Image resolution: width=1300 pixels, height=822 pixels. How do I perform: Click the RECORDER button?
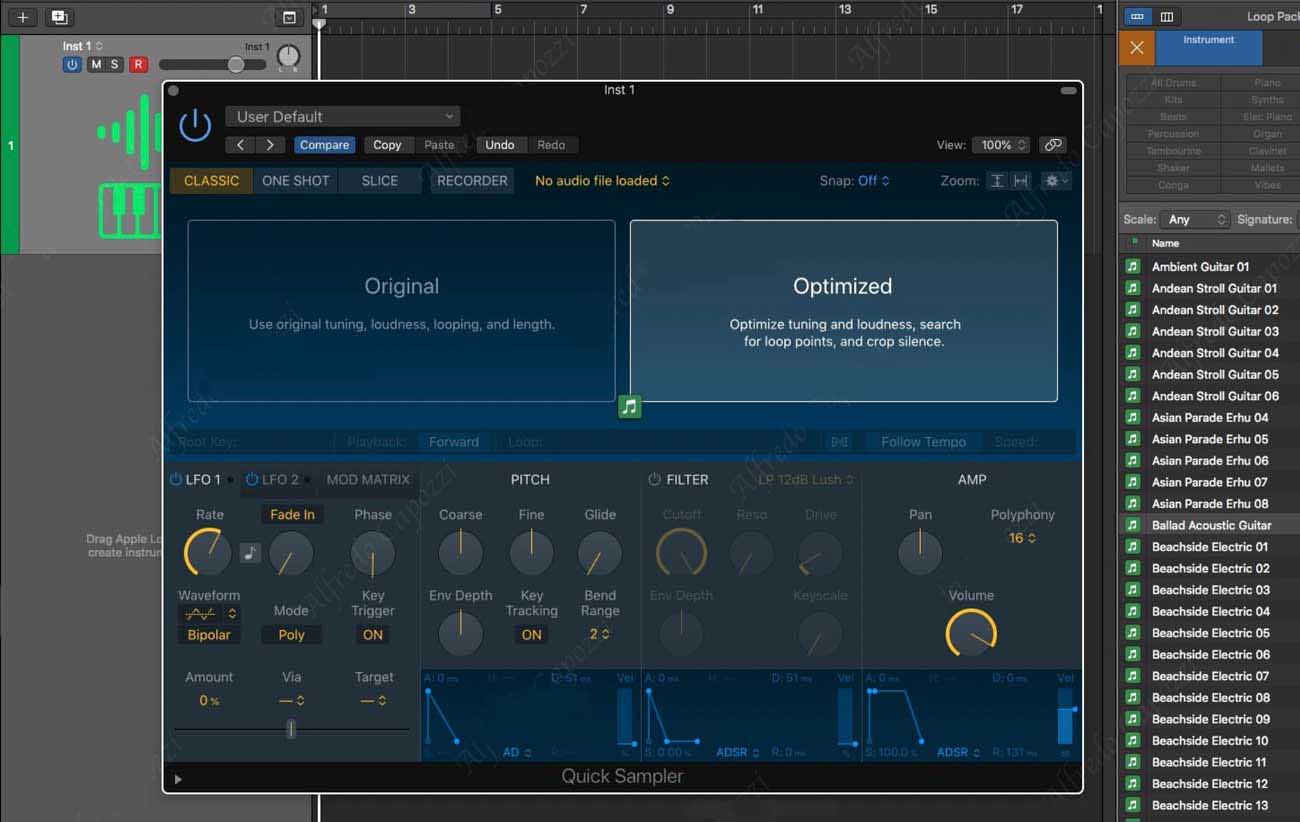(x=472, y=181)
